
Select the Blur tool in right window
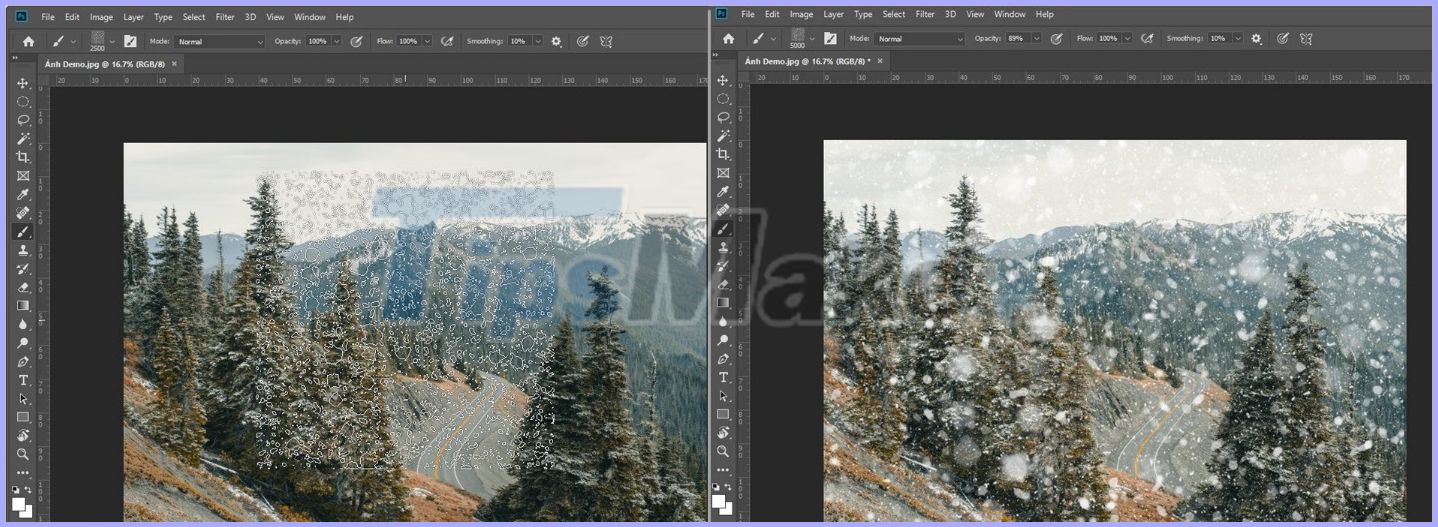click(x=723, y=322)
